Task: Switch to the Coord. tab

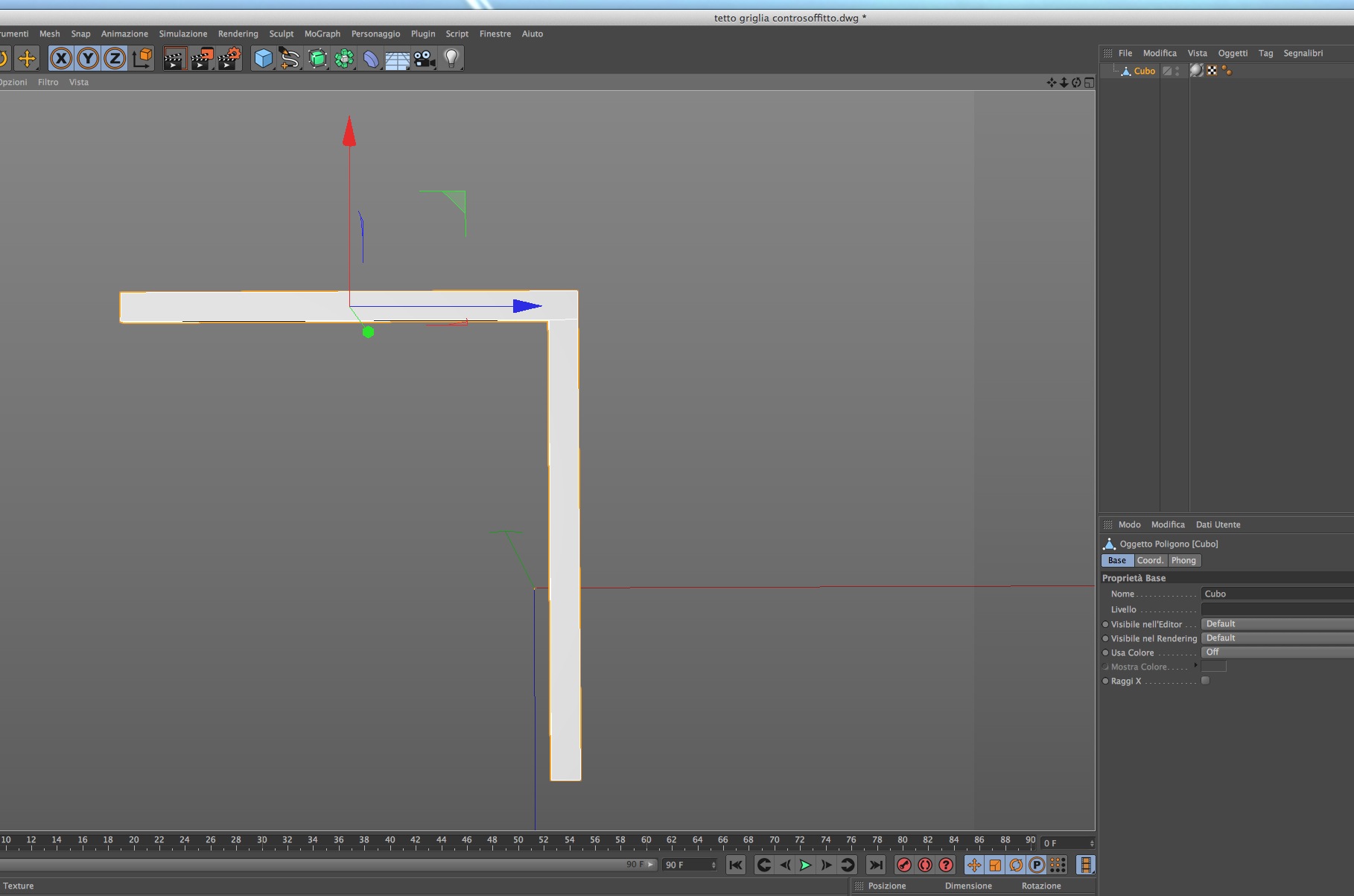Action: tap(1150, 560)
